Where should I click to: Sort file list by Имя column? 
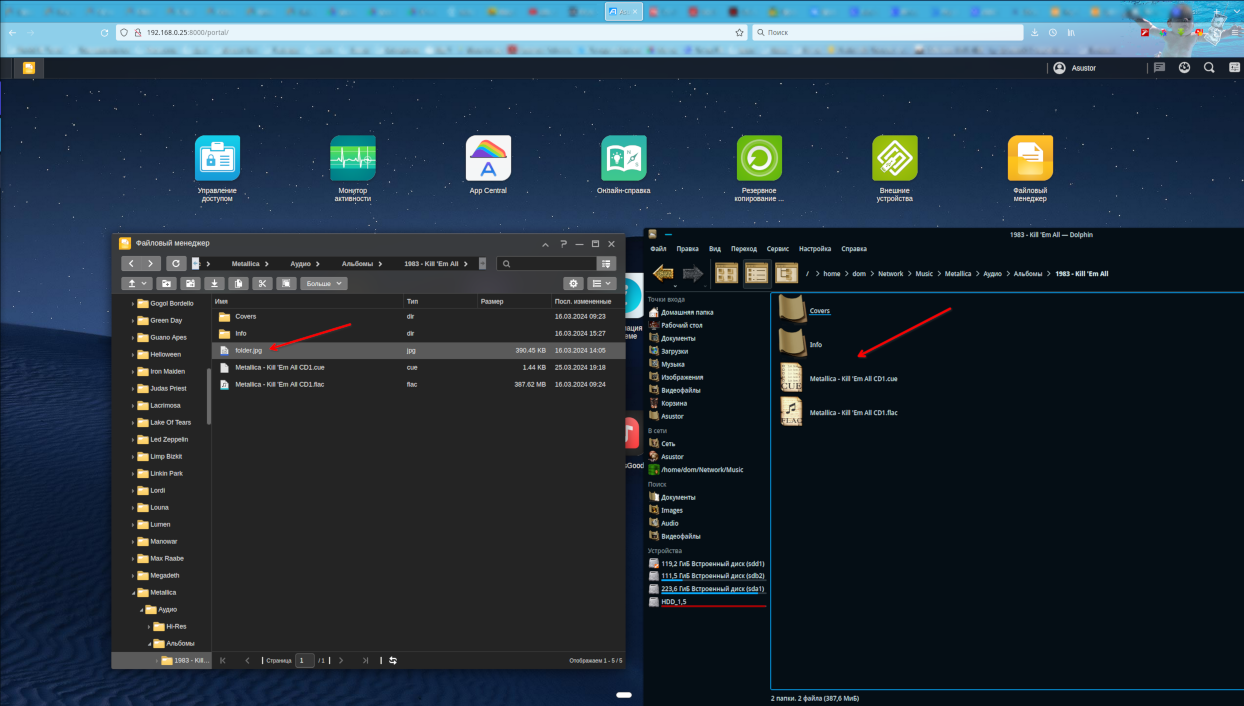click(x=307, y=300)
